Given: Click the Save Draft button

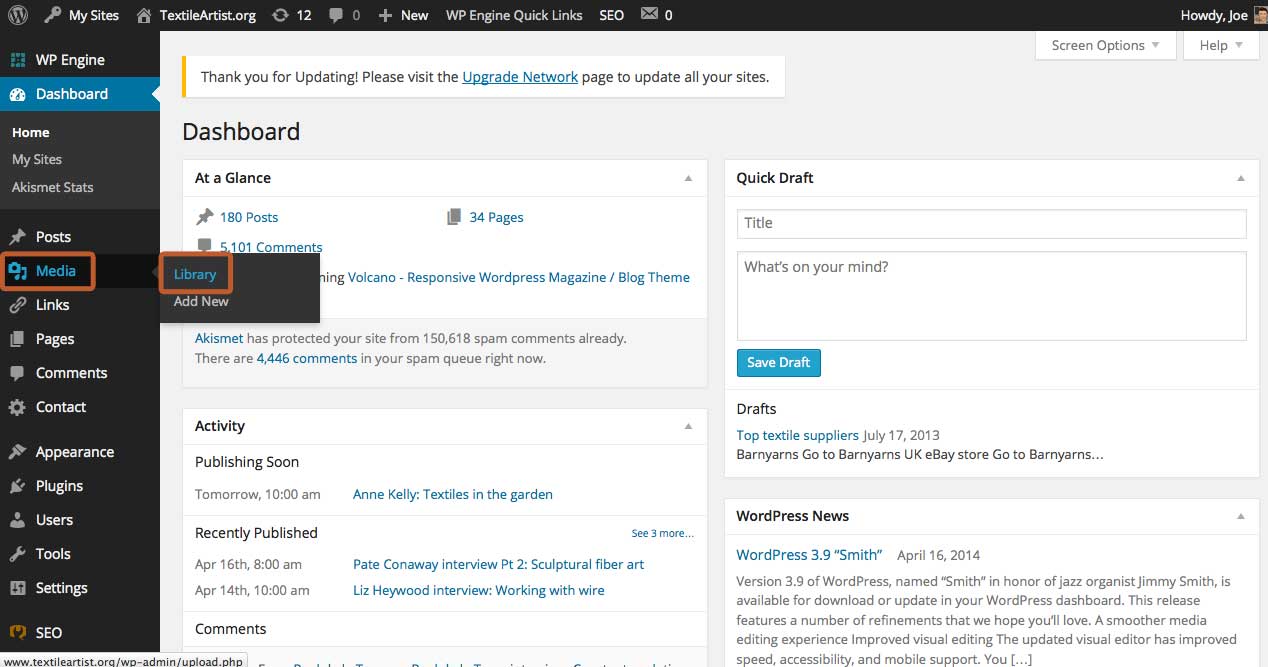Looking at the screenshot, I should 779,362.
